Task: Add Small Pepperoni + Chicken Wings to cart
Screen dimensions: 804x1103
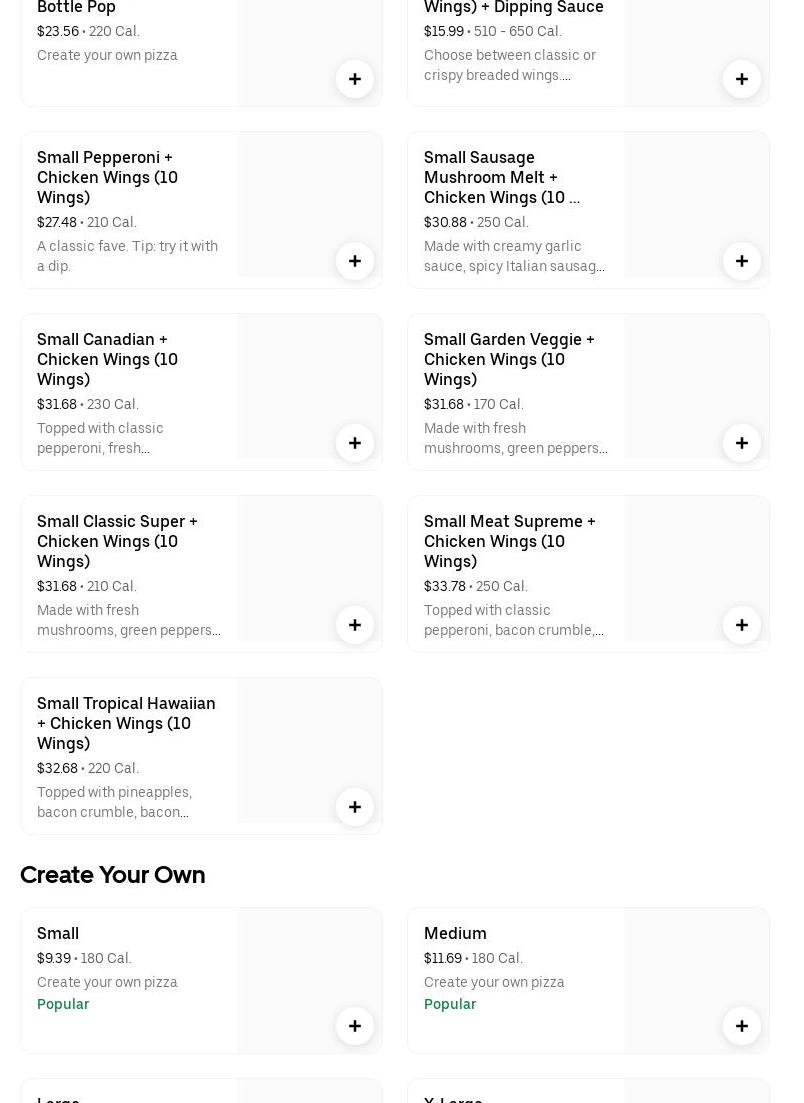Action: pos(355,261)
